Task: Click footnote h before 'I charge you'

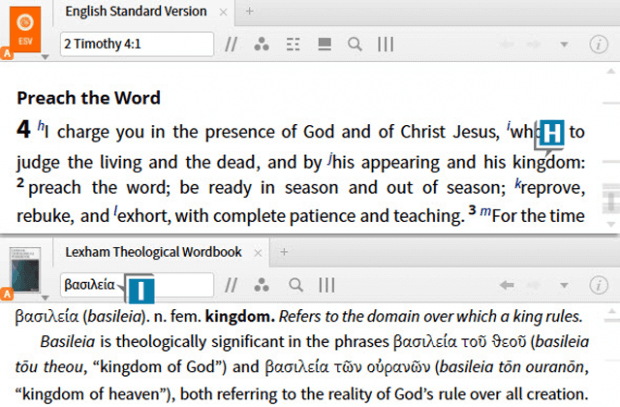Action: point(41,126)
